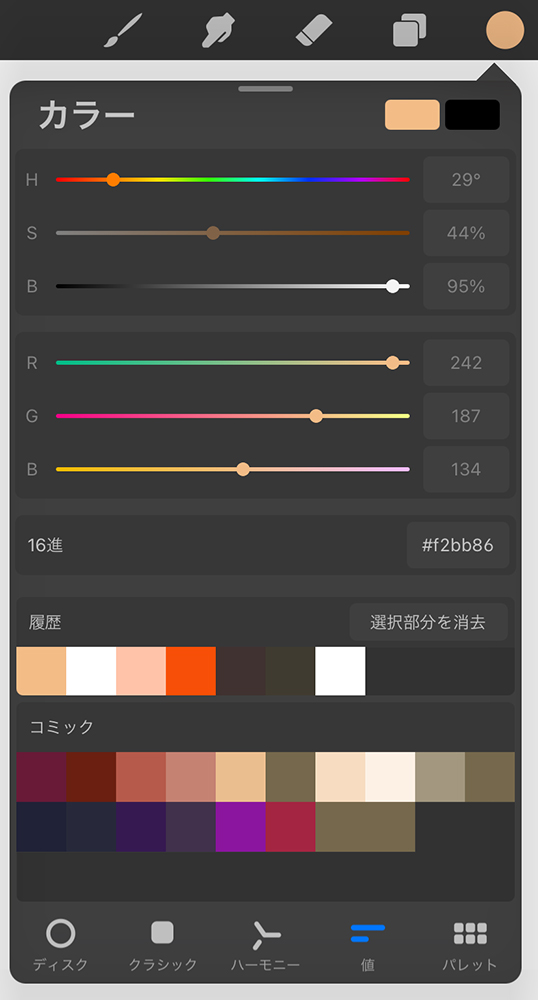This screenshot has height=1000, width=538.
Task: Select the primary peach color swatch
Action: (x=412, y=115)
